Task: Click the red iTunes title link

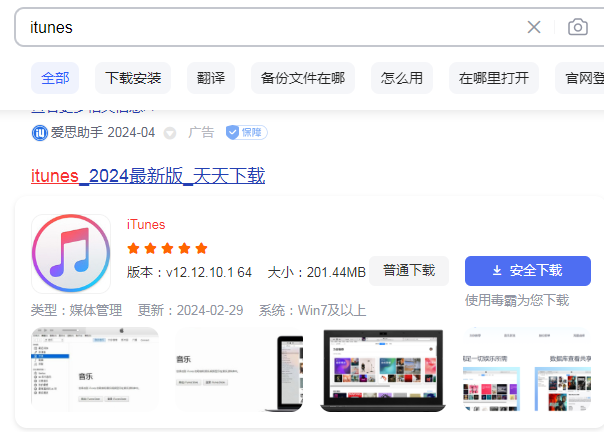Action: click(146, 225)
